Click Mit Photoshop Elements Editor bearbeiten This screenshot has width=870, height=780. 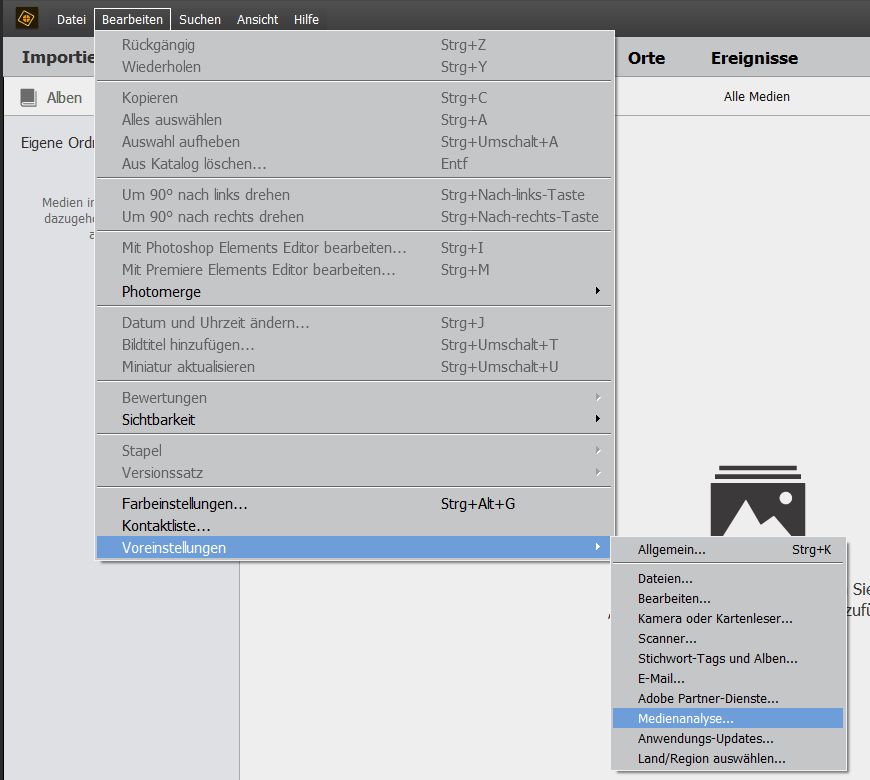tap(354, 247)
